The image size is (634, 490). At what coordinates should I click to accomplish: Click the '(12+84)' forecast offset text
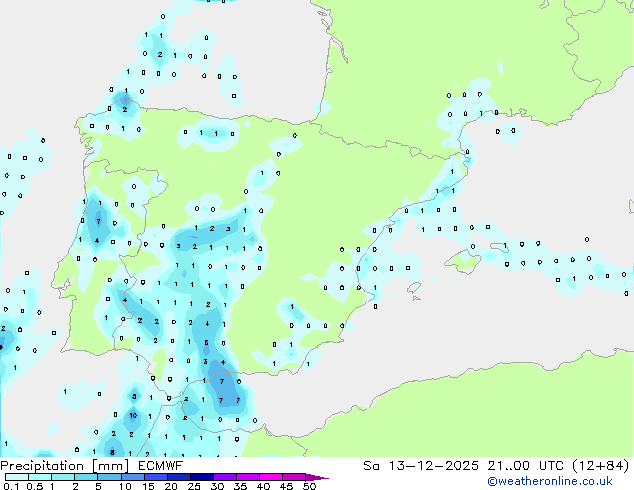(x=600, y=466)
